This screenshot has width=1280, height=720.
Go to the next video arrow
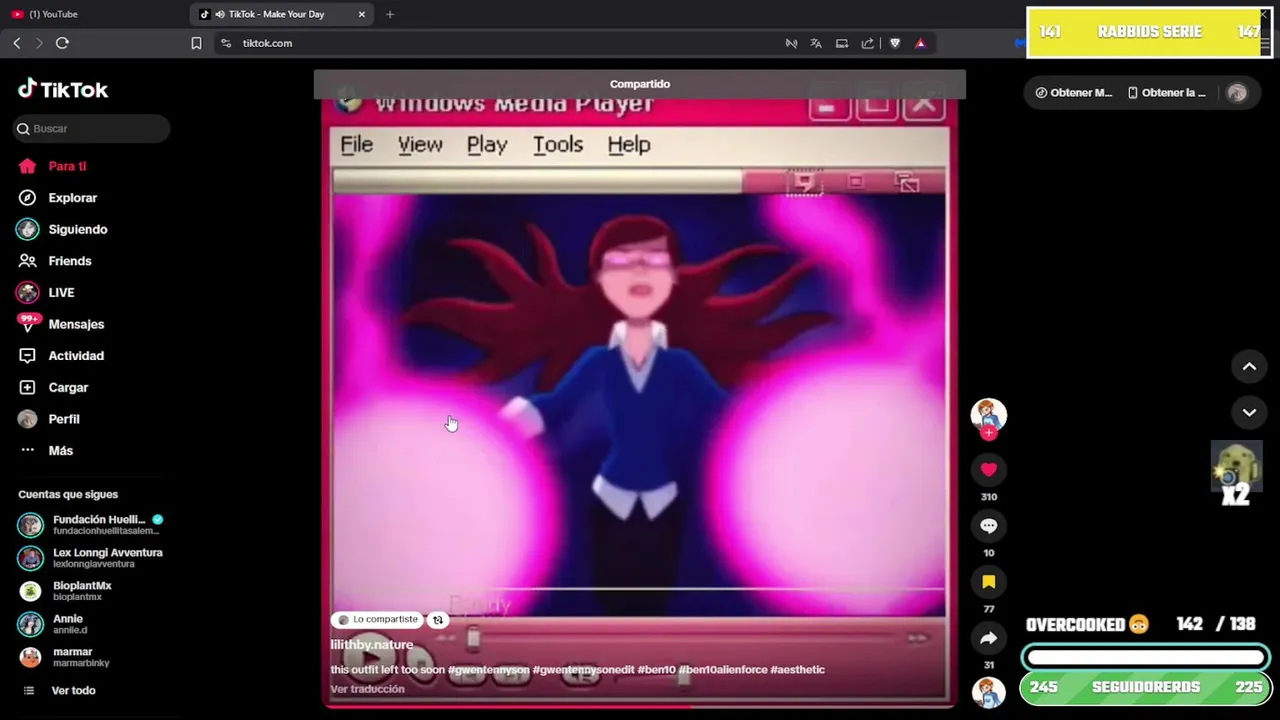pyautogui.click(x=1249, y=412)
